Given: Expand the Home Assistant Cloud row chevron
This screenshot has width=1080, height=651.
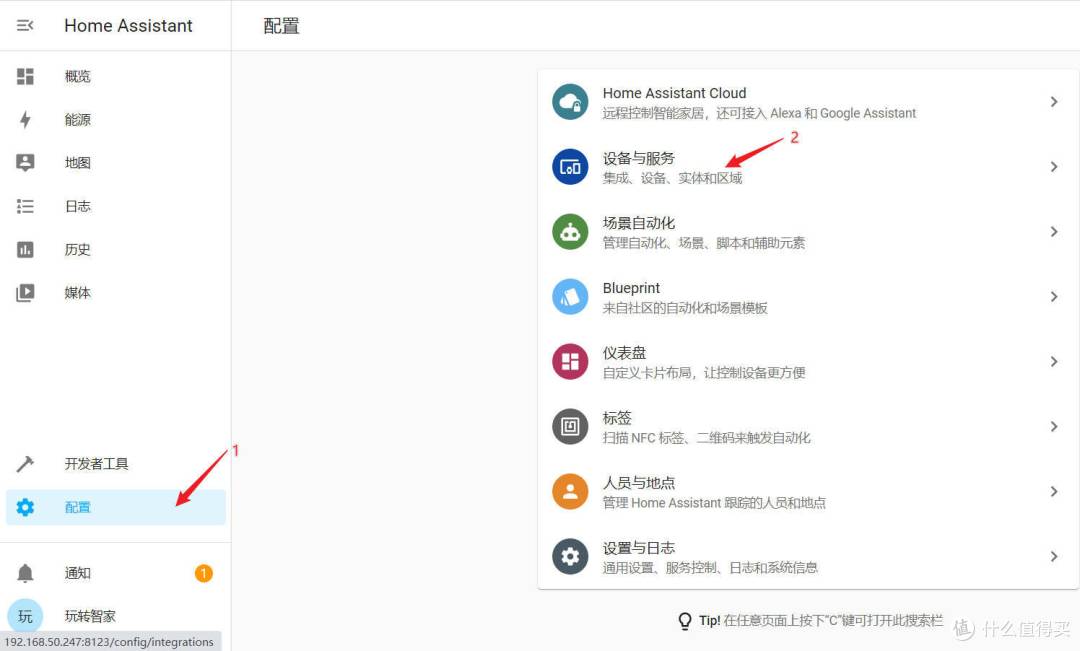Looking at the screenshot, I should click(1054, 102).
